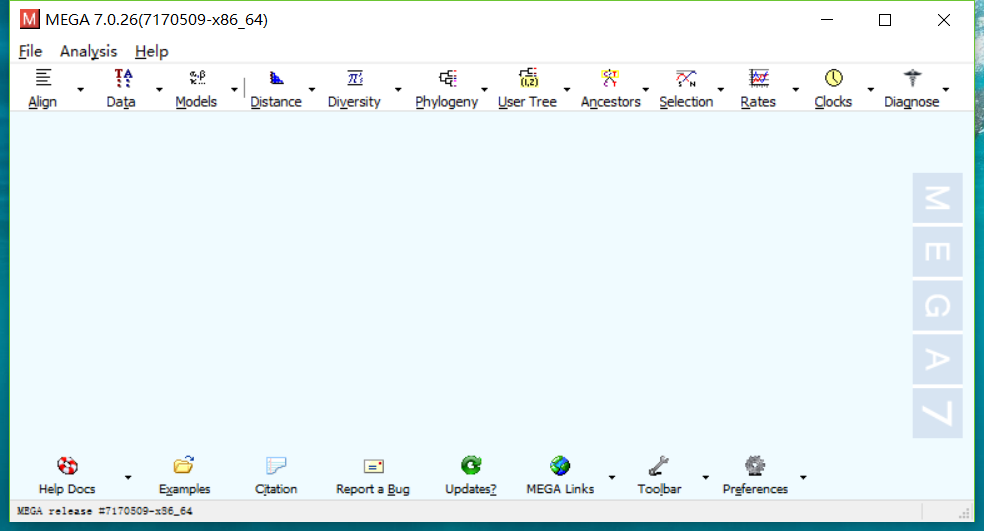Expand the Distance dropdown arrow

[x=312, y=90]
